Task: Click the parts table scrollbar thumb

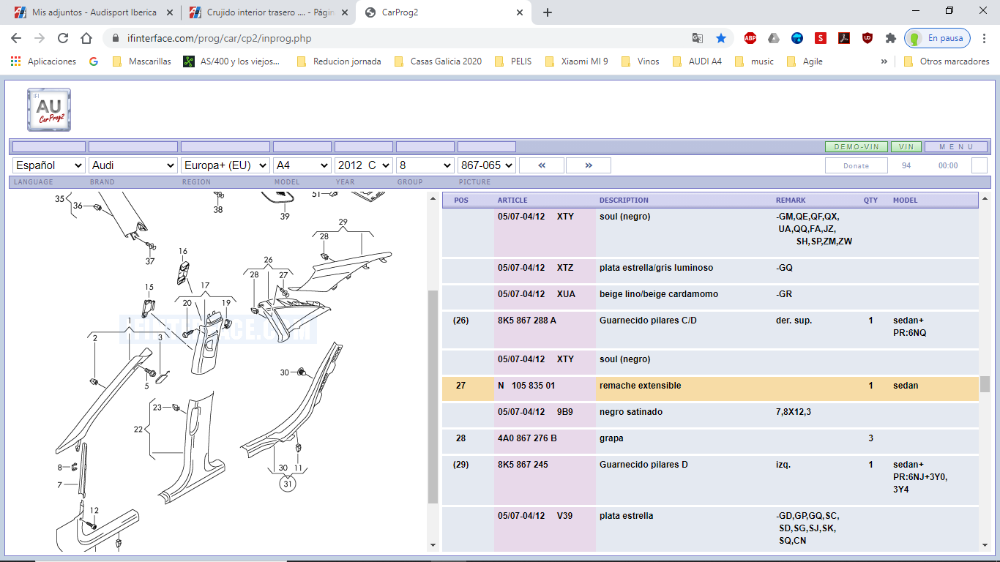Action: (x=985, y=384)
